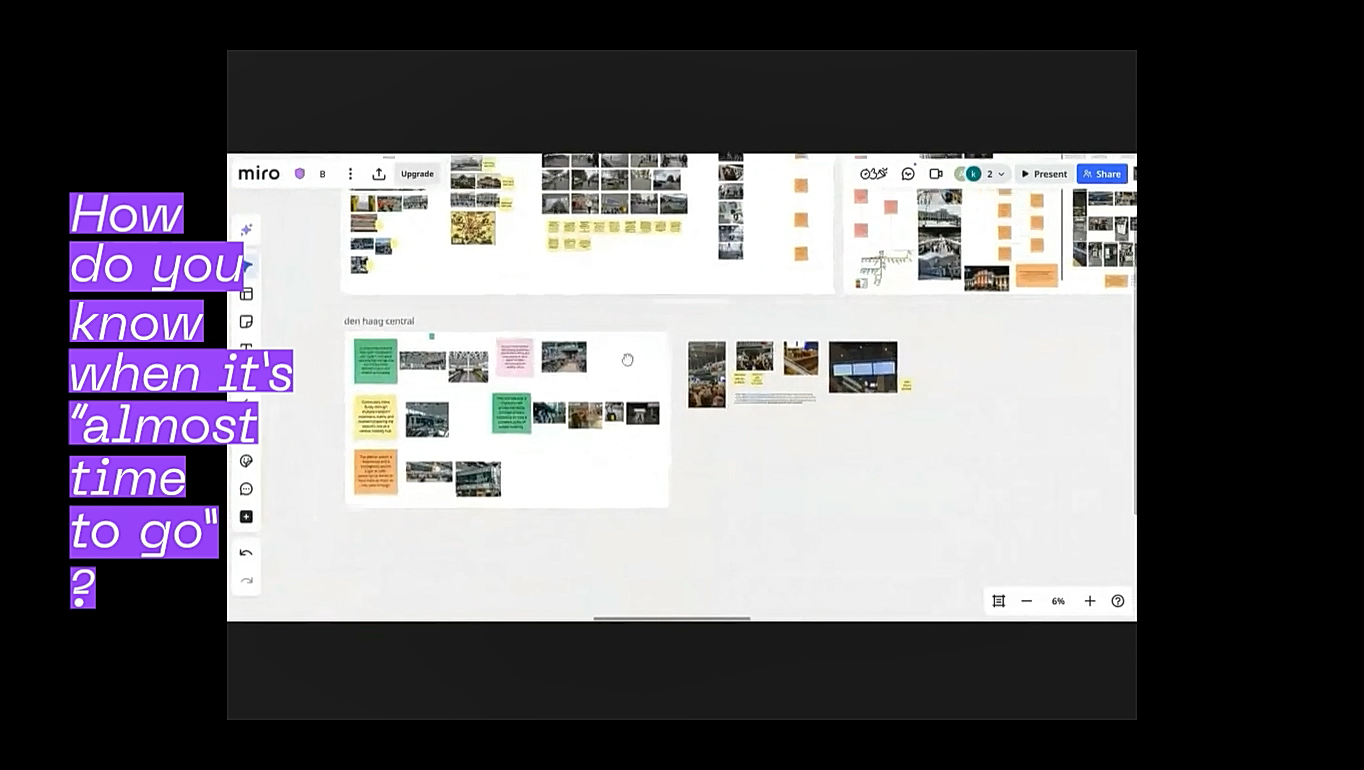Zoom out with the minus button
Viewport: 1364px width, 770px height.
click(1027, 601)
